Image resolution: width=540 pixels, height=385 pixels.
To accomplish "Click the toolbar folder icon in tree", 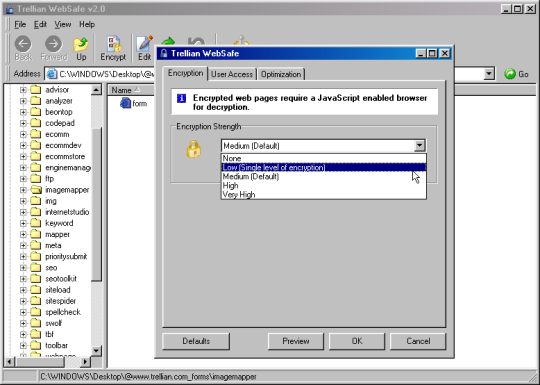I will 35,345.
